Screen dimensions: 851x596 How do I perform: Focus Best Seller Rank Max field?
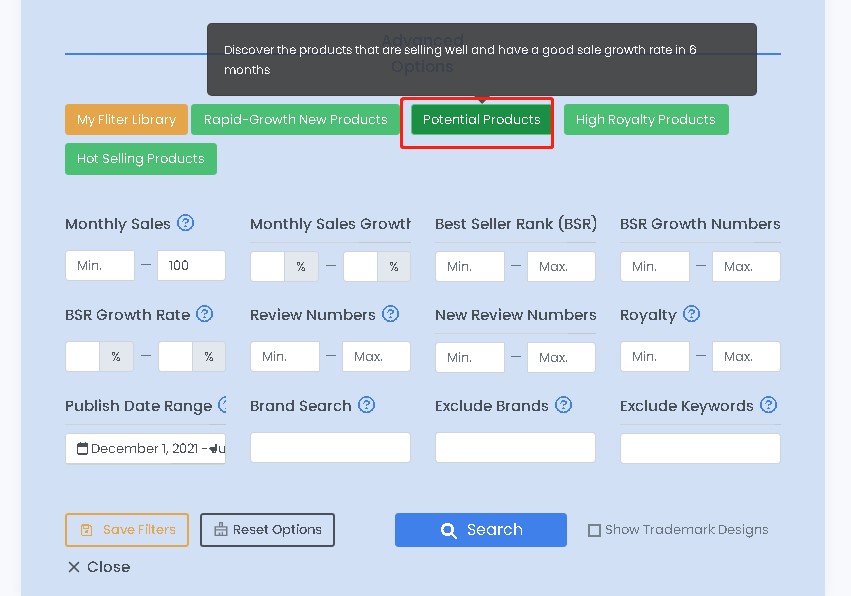click(561, 267)
